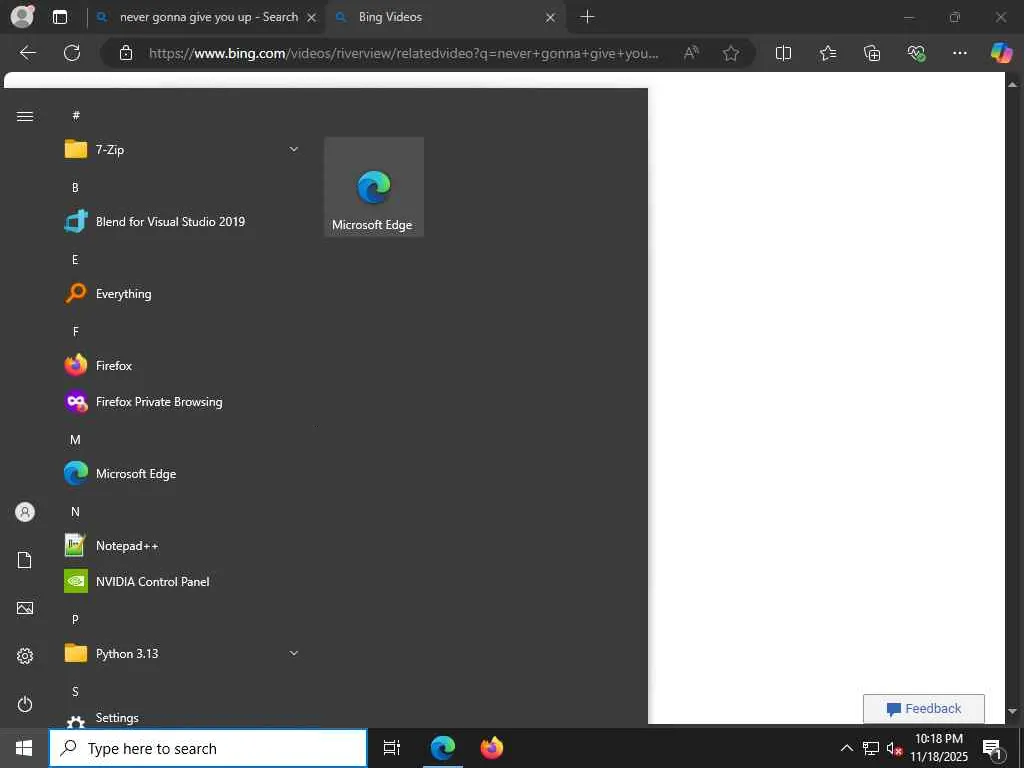Viewport: 1024px width, 768px height.
Task: Switch to Edge on the taskbar
Action: [443, 748]
